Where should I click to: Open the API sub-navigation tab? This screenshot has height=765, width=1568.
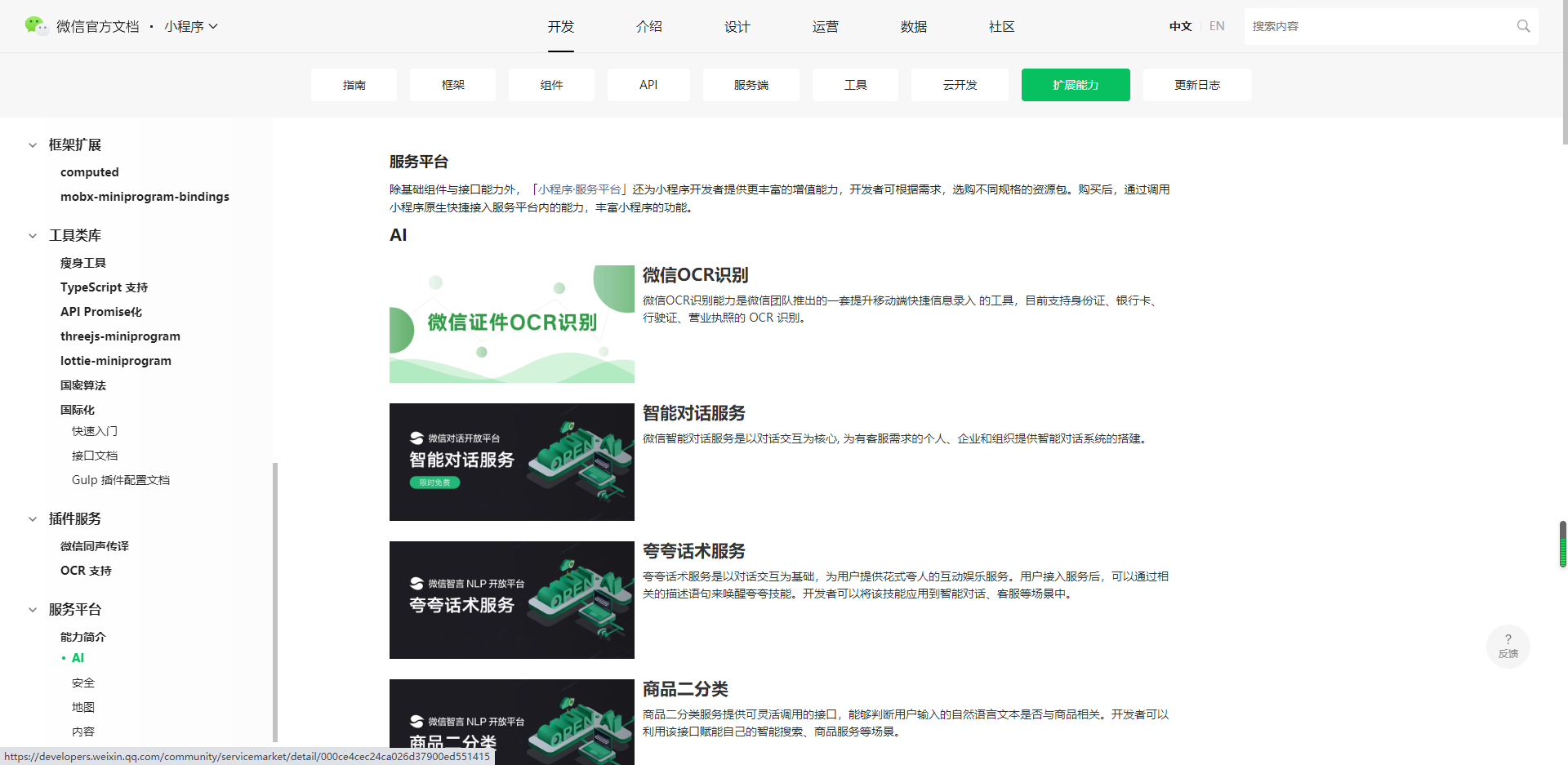pyautogui.click(x=648, y=85)
